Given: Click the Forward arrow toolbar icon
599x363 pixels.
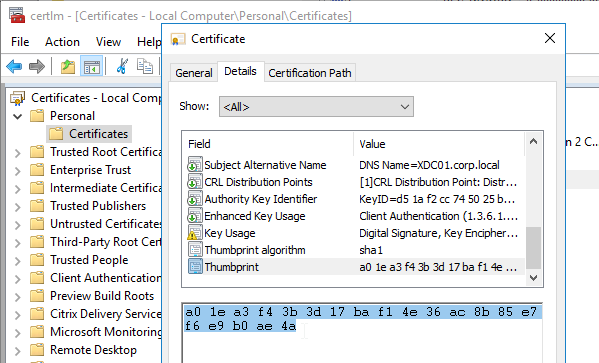Looking at the screenshot, I should (37, 66).
